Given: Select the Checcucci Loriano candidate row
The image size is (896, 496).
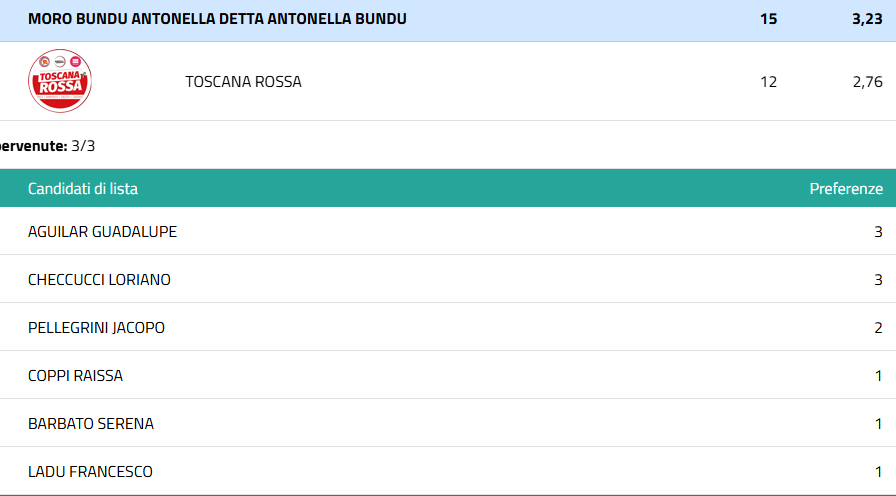Looking at the screenshot, I should (99, 280).
